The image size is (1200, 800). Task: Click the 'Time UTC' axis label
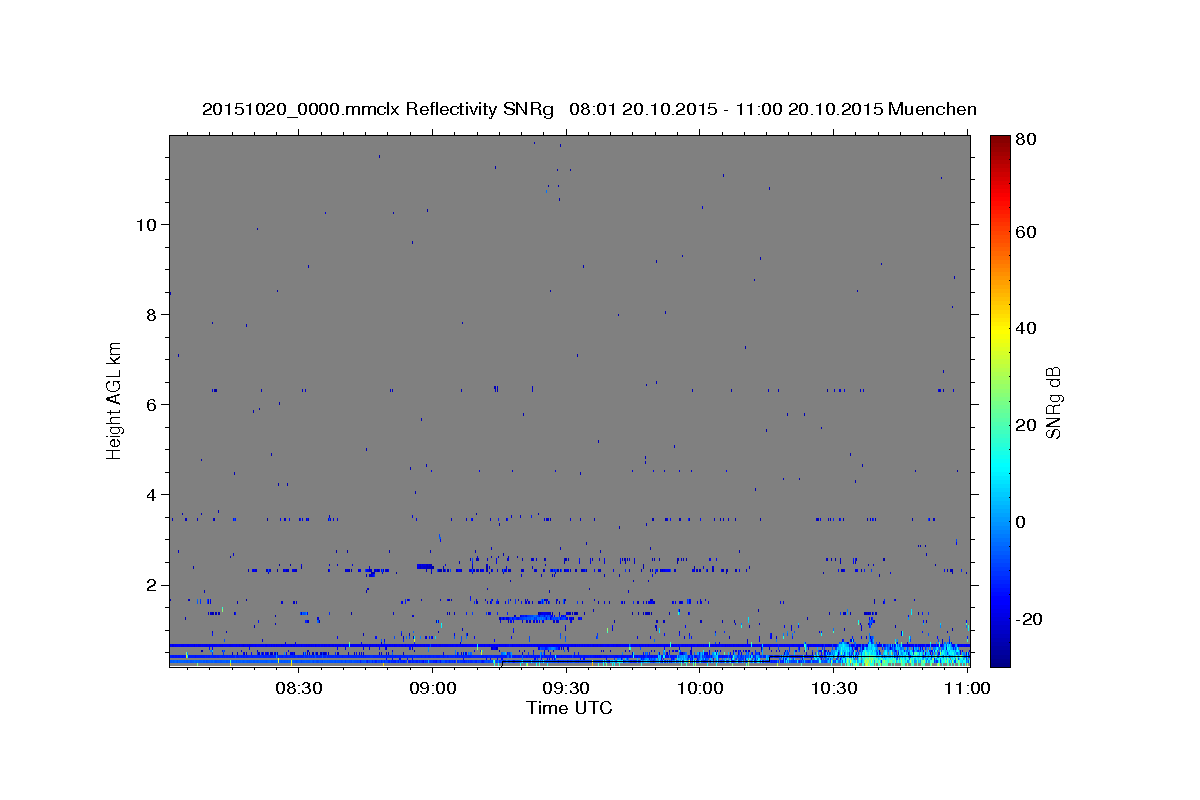569,708
